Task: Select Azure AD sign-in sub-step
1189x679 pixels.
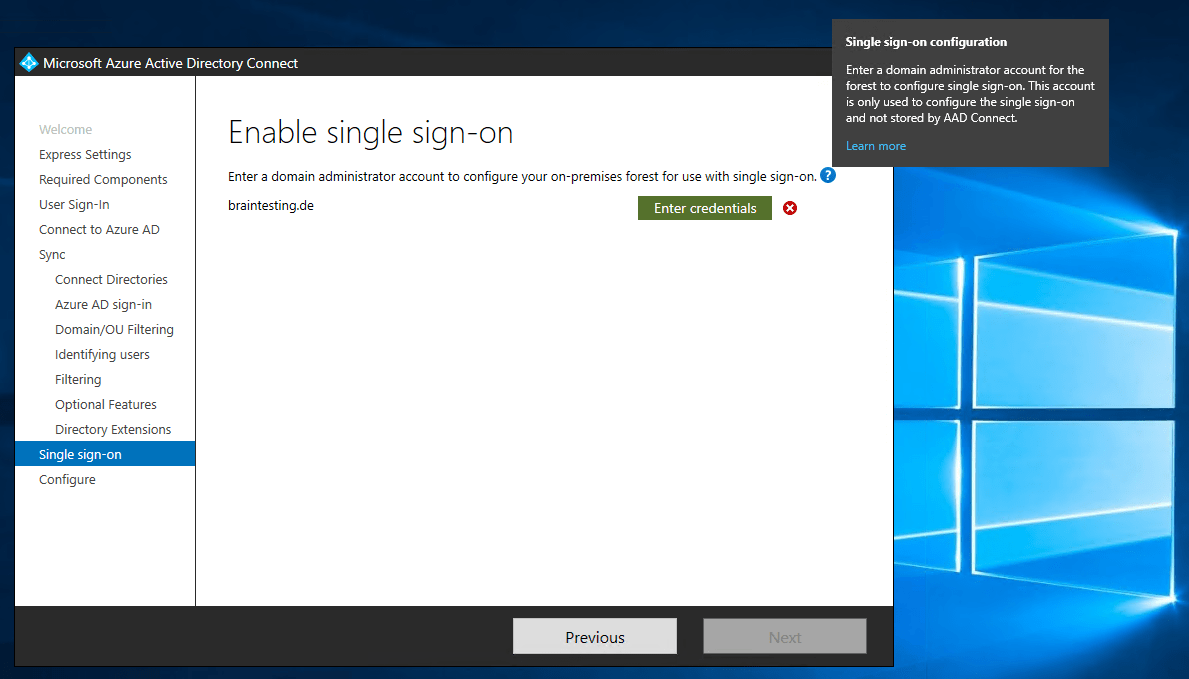Action: [103, 305]
